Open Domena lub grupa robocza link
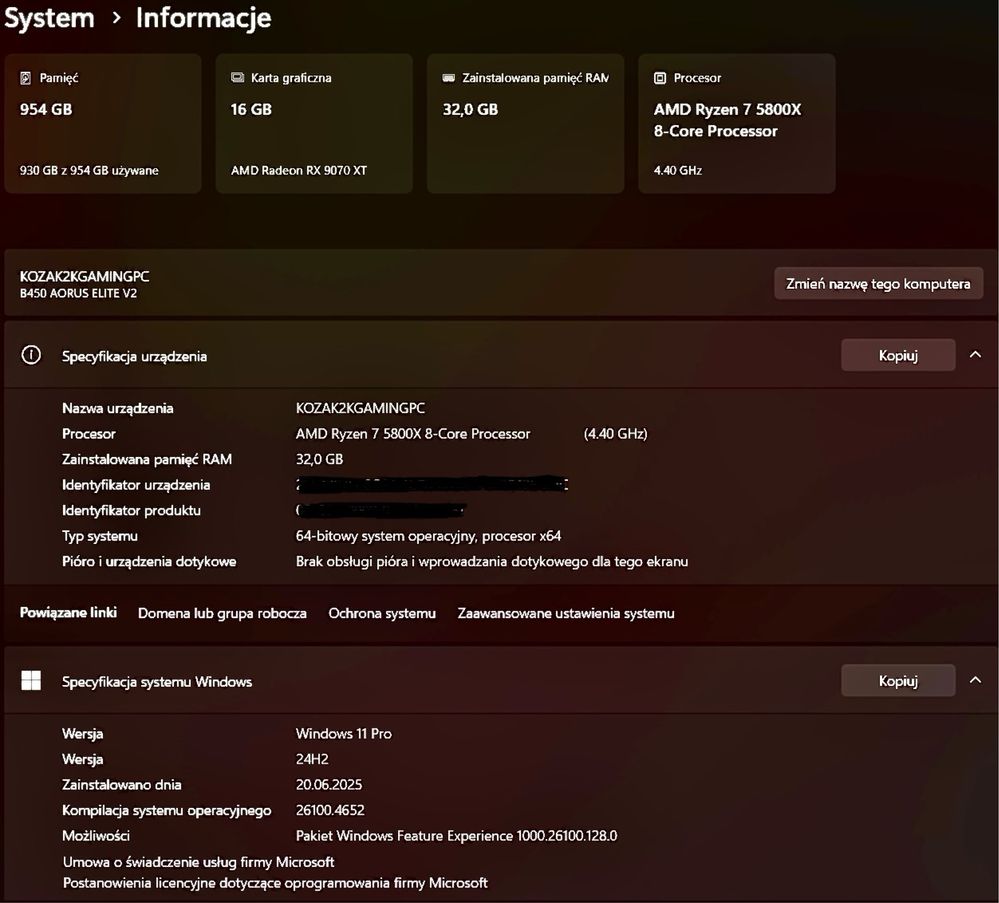The height and width of the screenshot is (903, 999). pyautogui.click(x=222, y=613)
